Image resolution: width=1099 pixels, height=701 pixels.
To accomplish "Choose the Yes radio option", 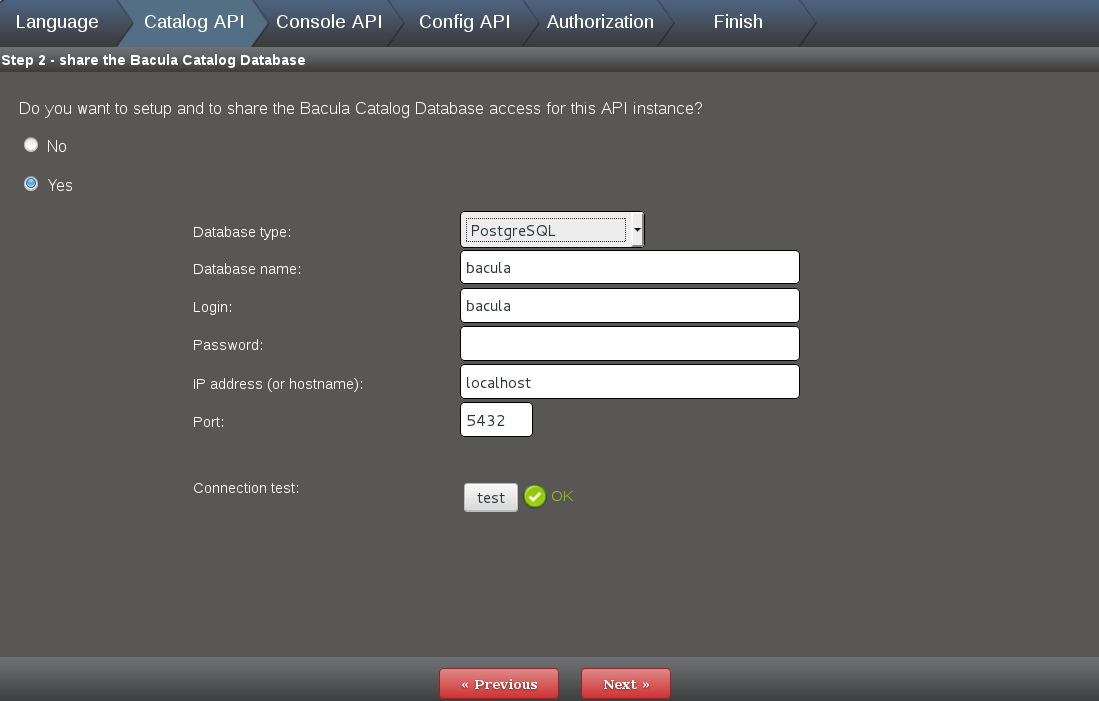I will click(31, 184).
